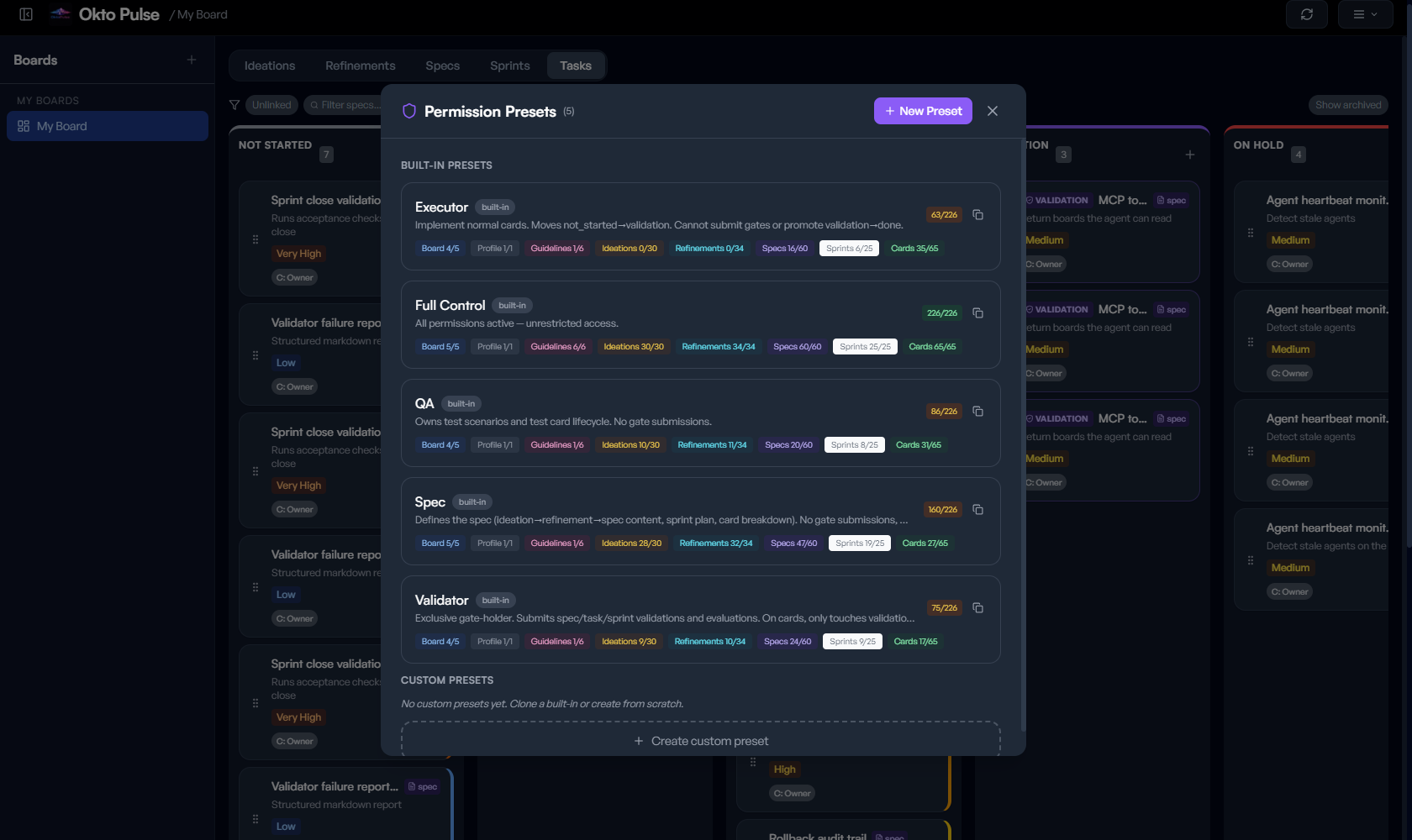Click the plus icon beside Boards heading
Image resolution: width=1412 pixels, height=840 pixels.
tap(192, 60)
